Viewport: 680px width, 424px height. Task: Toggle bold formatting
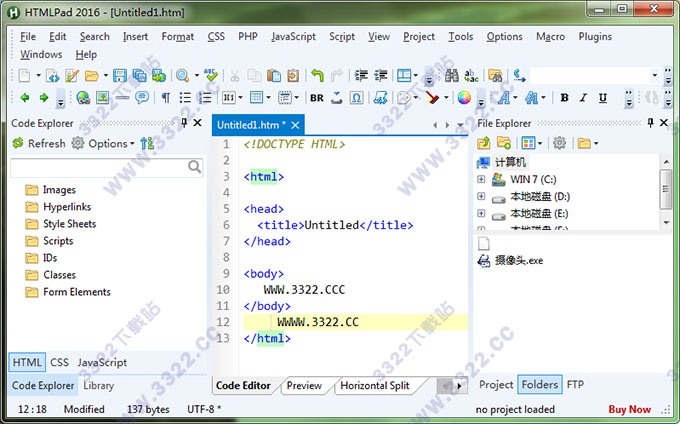tap(564, 98)
